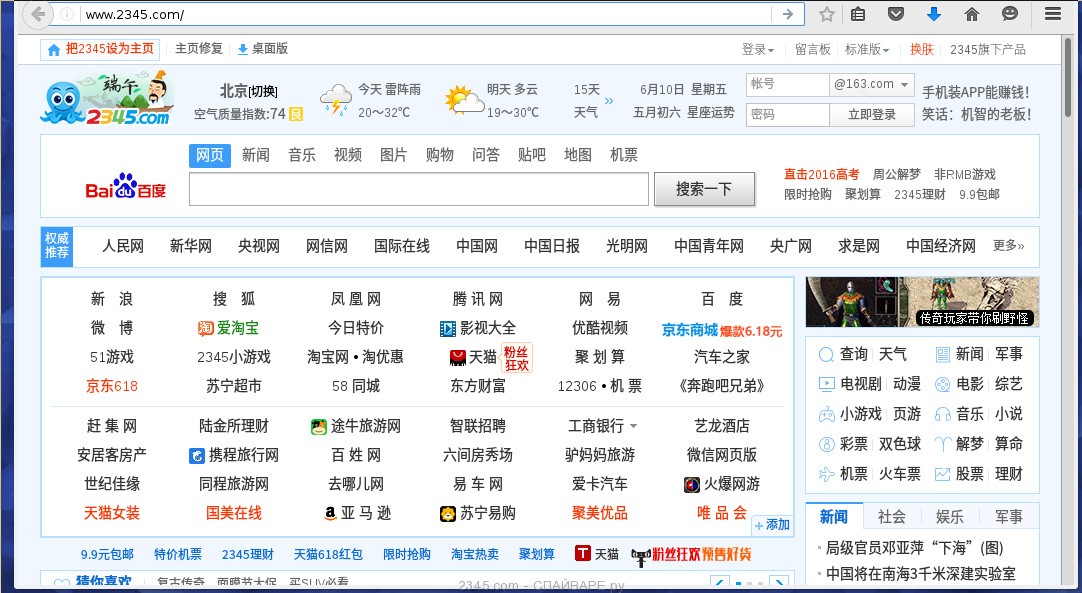This screenshot has width=1082, height=593.
Task: Click the browser URL address bar
Action: click(424, 14)
